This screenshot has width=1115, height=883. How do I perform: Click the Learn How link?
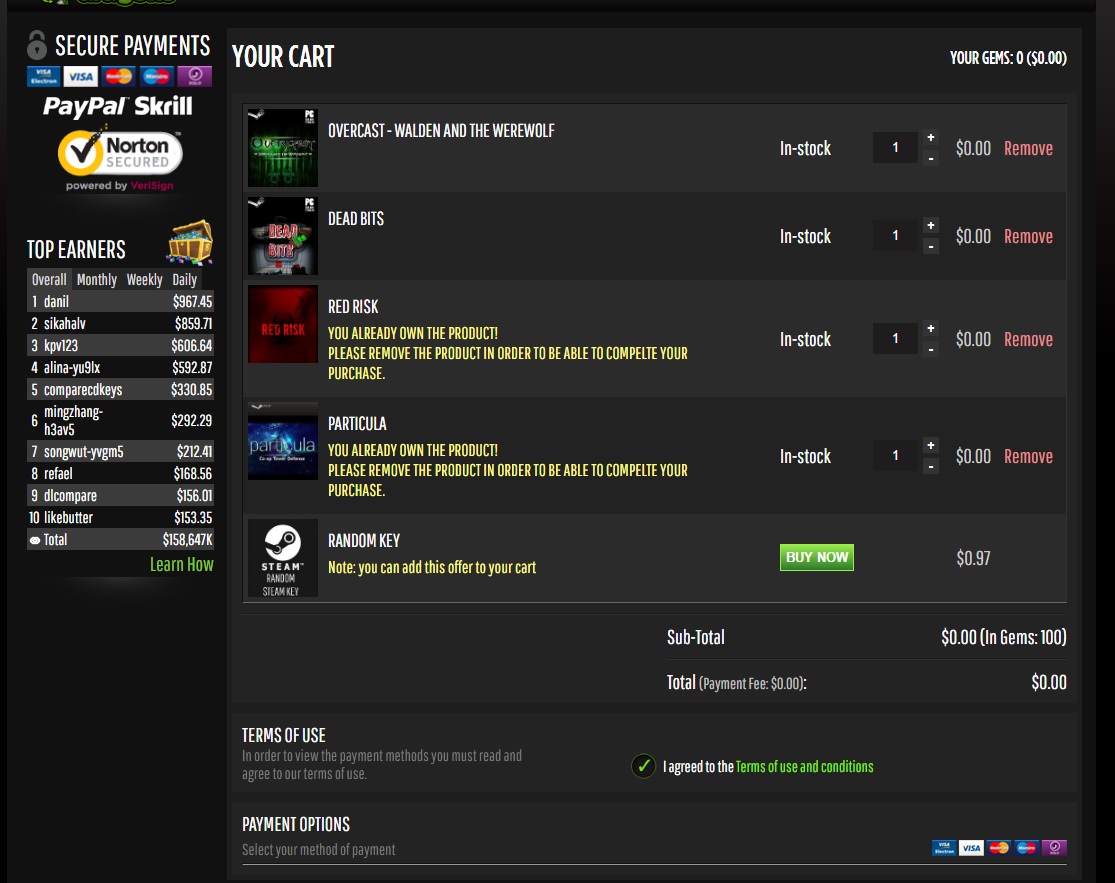(x=181, y=564)
